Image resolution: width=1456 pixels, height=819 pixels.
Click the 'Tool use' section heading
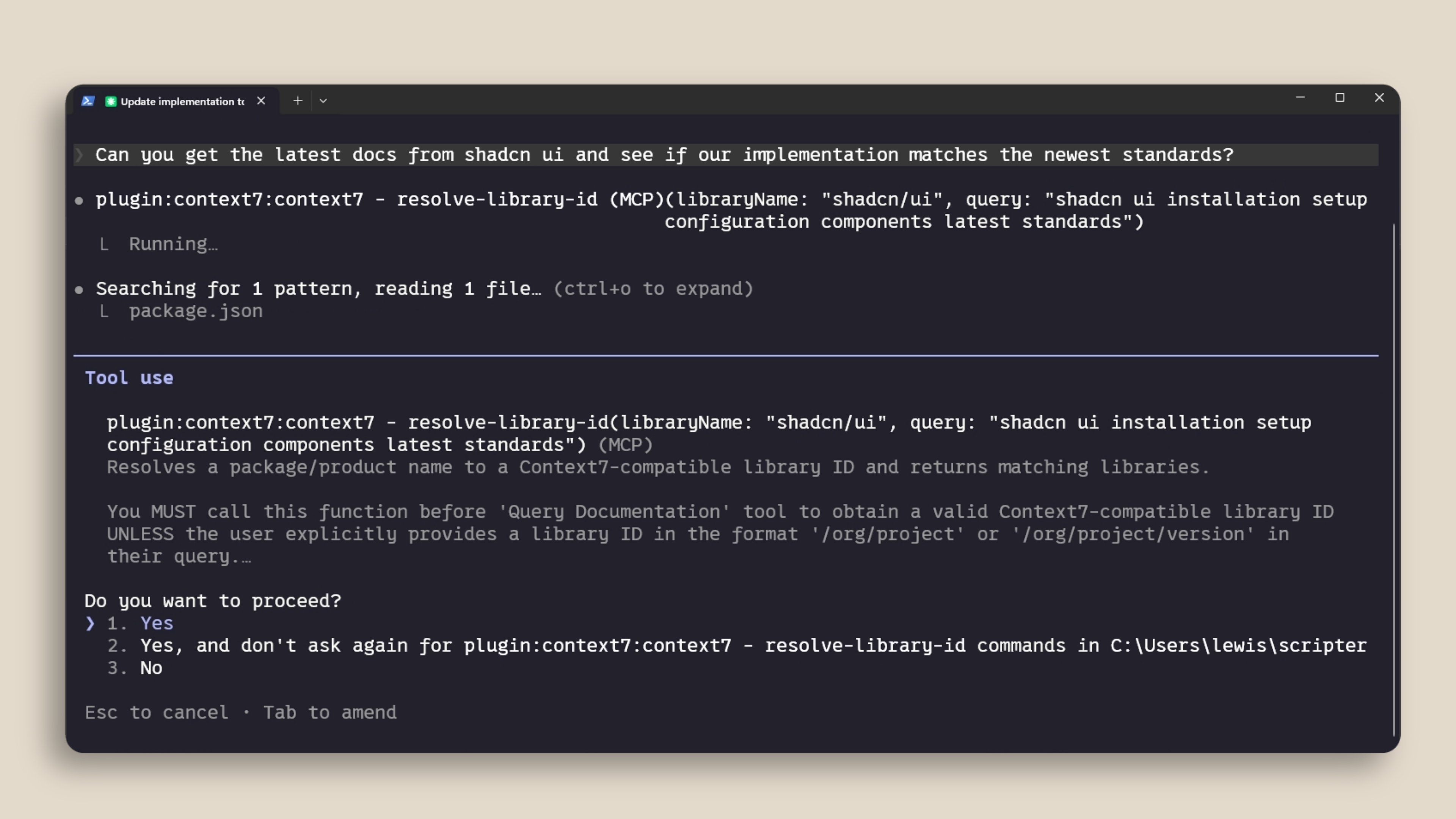point(129,378)
